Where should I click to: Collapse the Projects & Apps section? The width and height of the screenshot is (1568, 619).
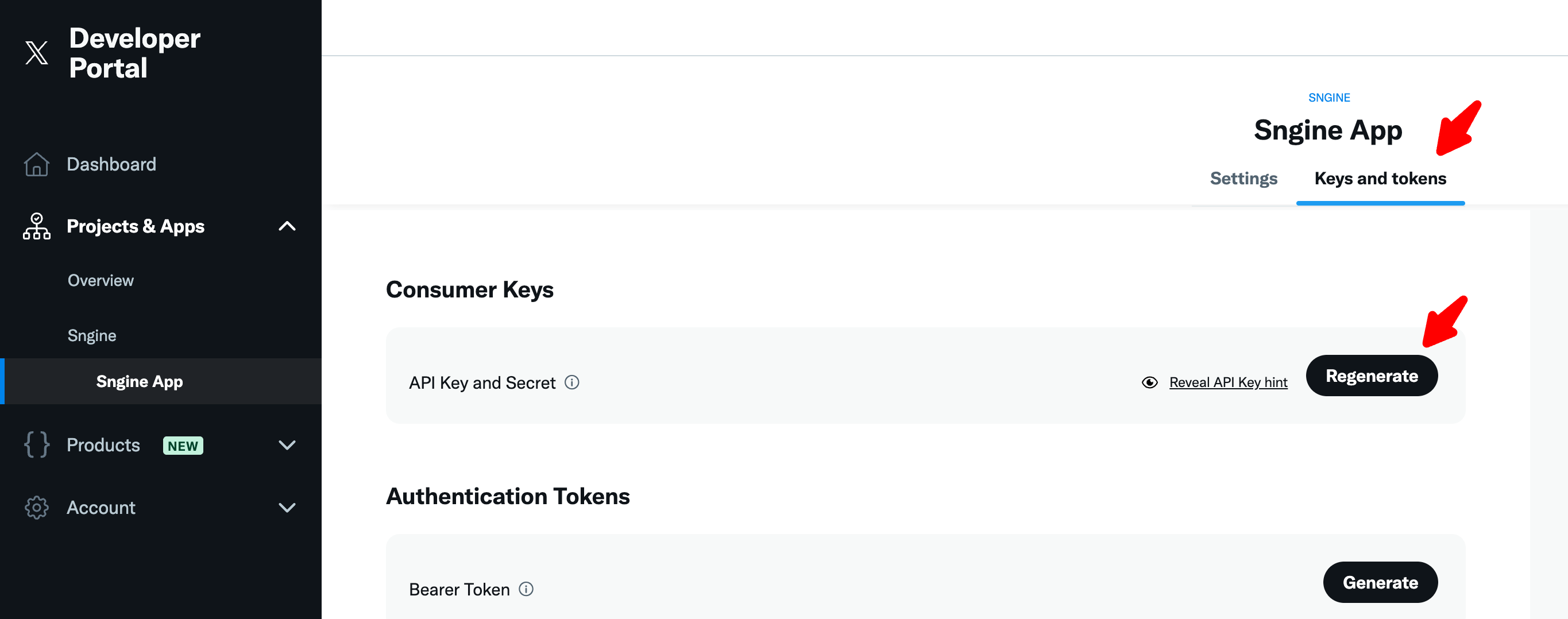click(287, 226)
